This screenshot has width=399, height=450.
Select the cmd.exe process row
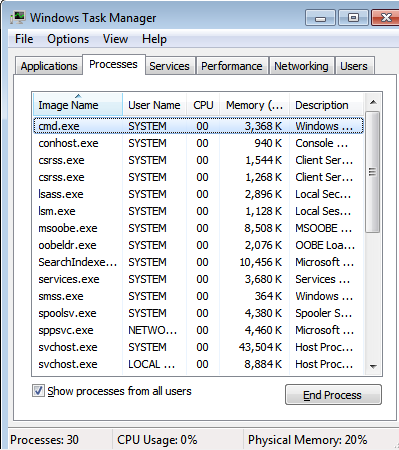[x=198, y=126]
